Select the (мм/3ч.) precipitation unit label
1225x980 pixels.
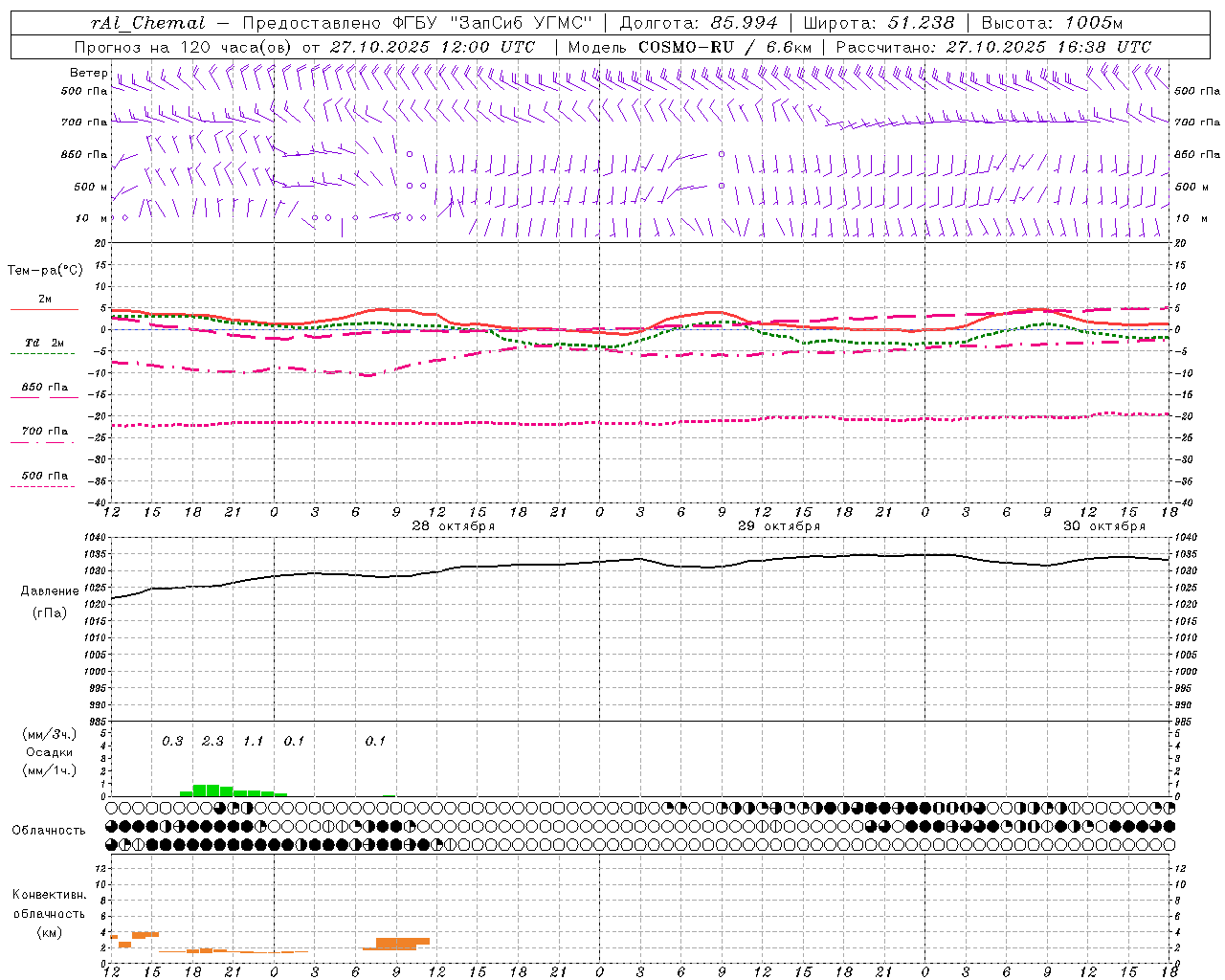click(x=49, y=734)
